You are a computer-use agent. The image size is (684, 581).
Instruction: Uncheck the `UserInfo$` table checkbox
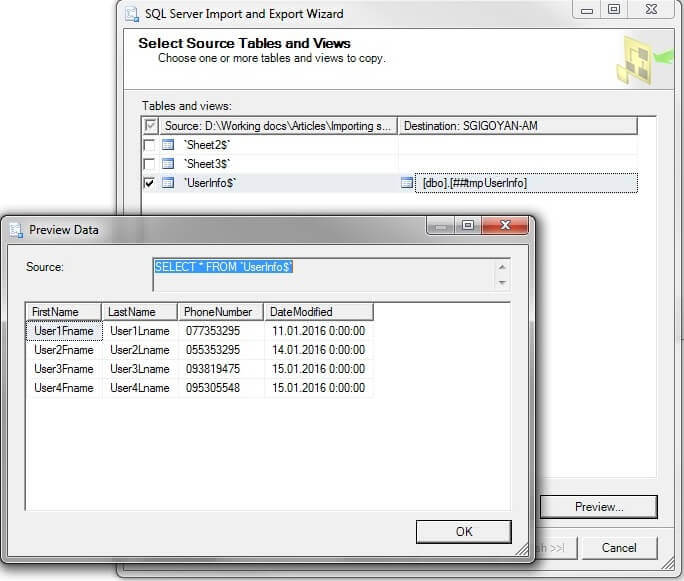pyautogui.click(x=150, y=183)
